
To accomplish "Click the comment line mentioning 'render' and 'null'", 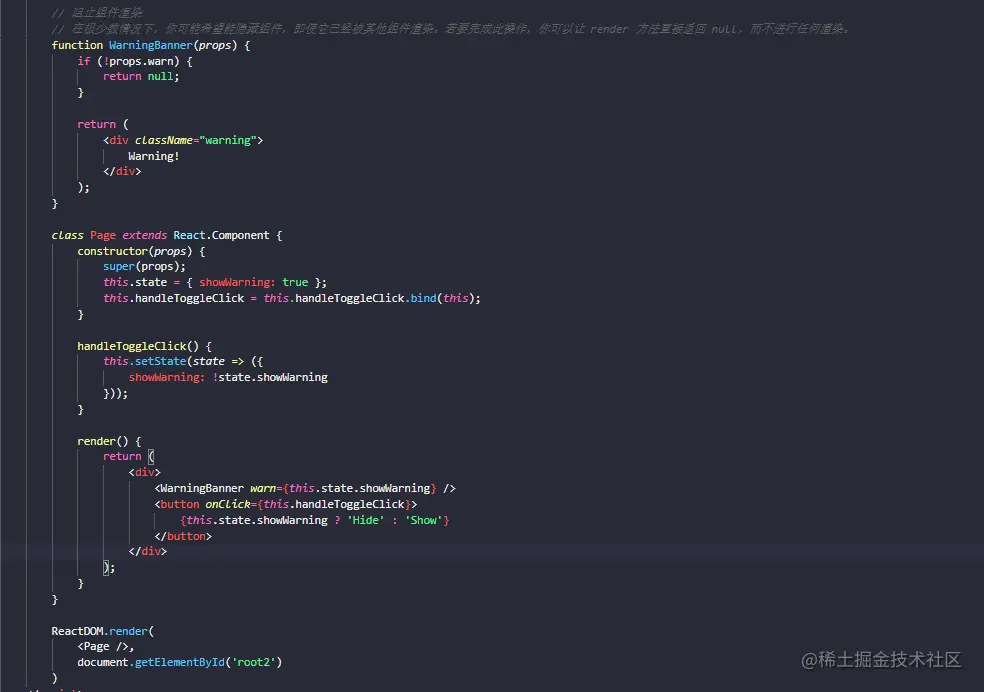I will 451,29.
